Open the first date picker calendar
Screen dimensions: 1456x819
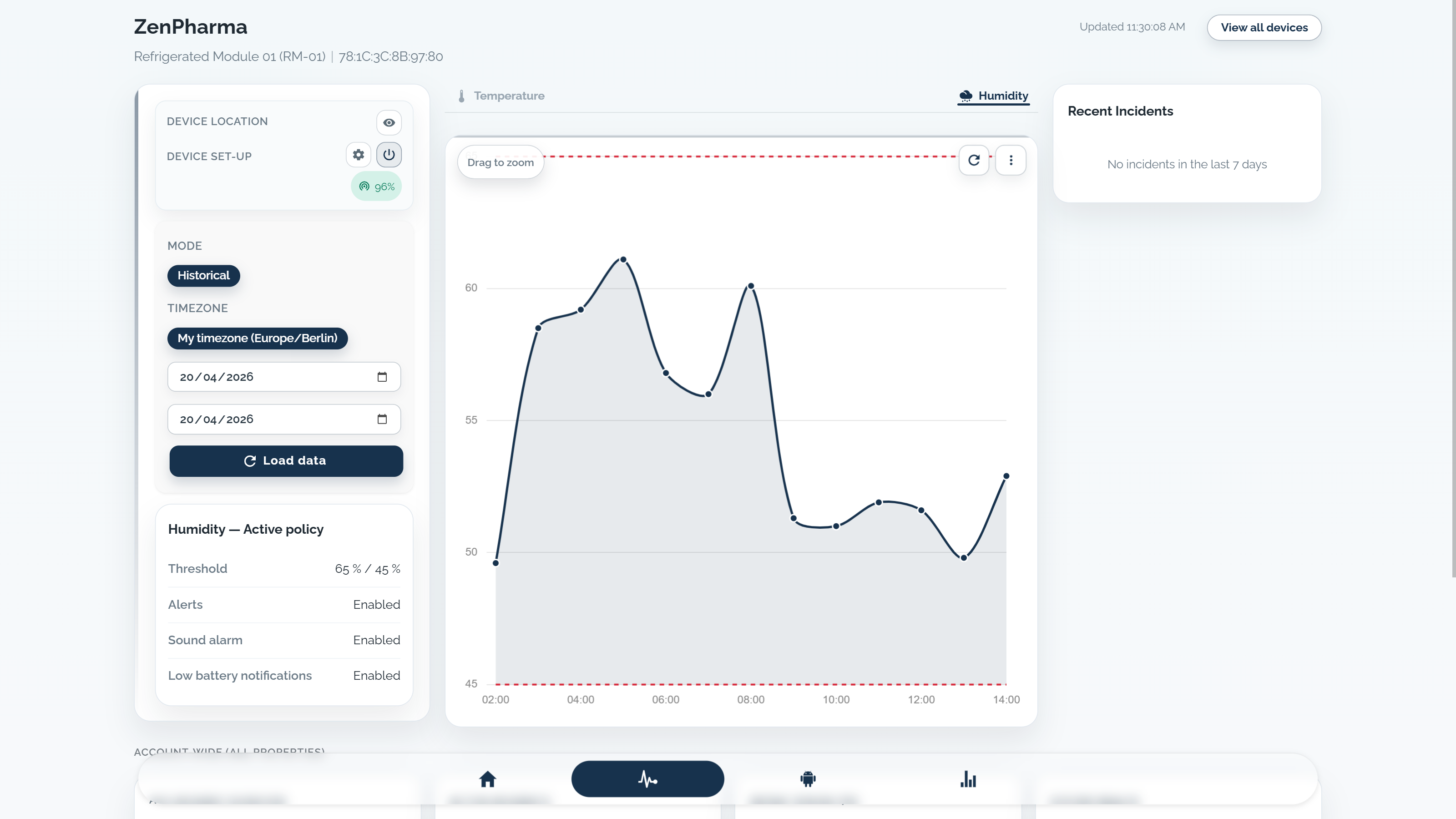pos(383,376)
